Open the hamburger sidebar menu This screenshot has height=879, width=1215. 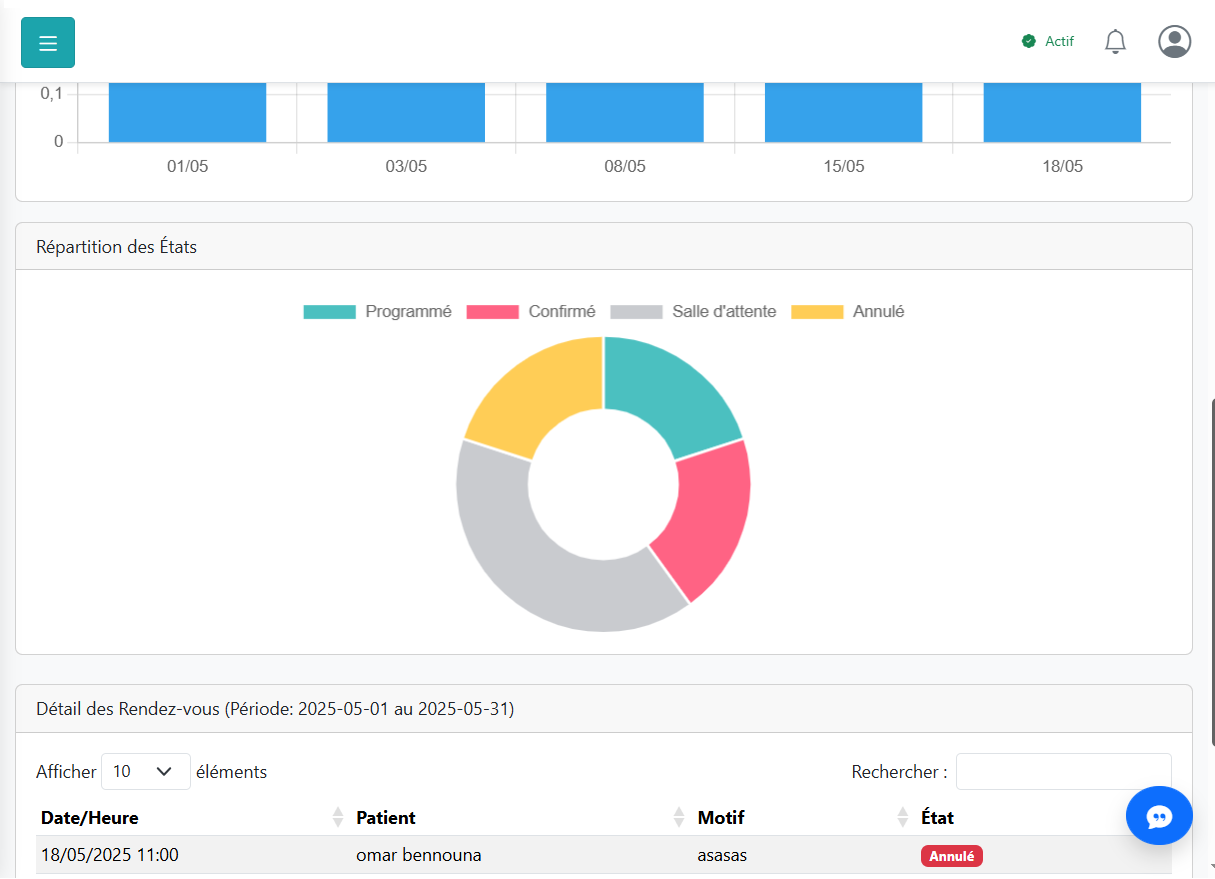pyautogui.click(x=48, y=43)
